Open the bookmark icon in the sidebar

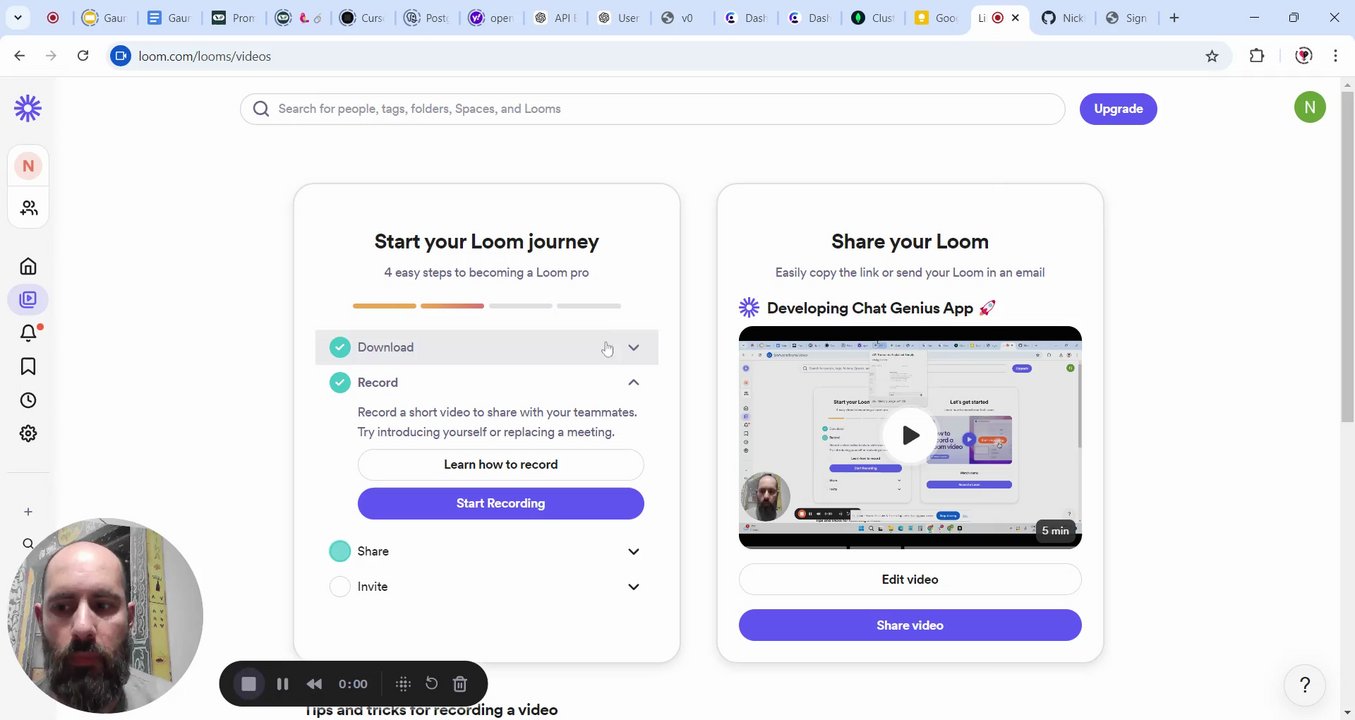point(28,367)
